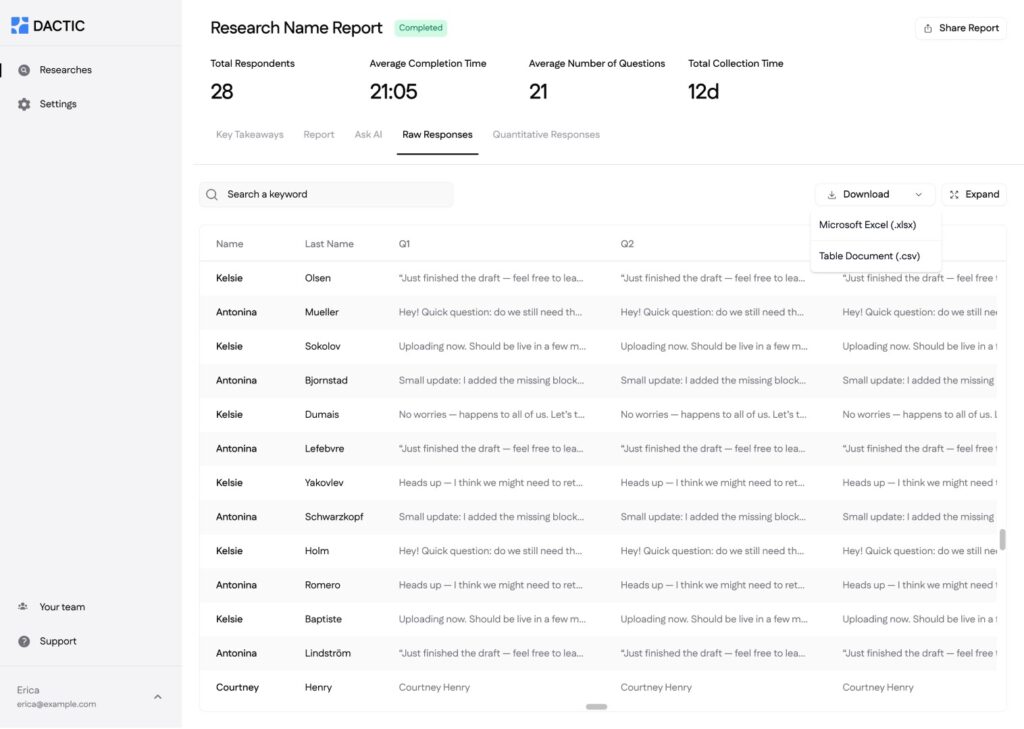Open Researches from the sidebar icon
Screen dimensions: 1024x729
pos(24,70)
